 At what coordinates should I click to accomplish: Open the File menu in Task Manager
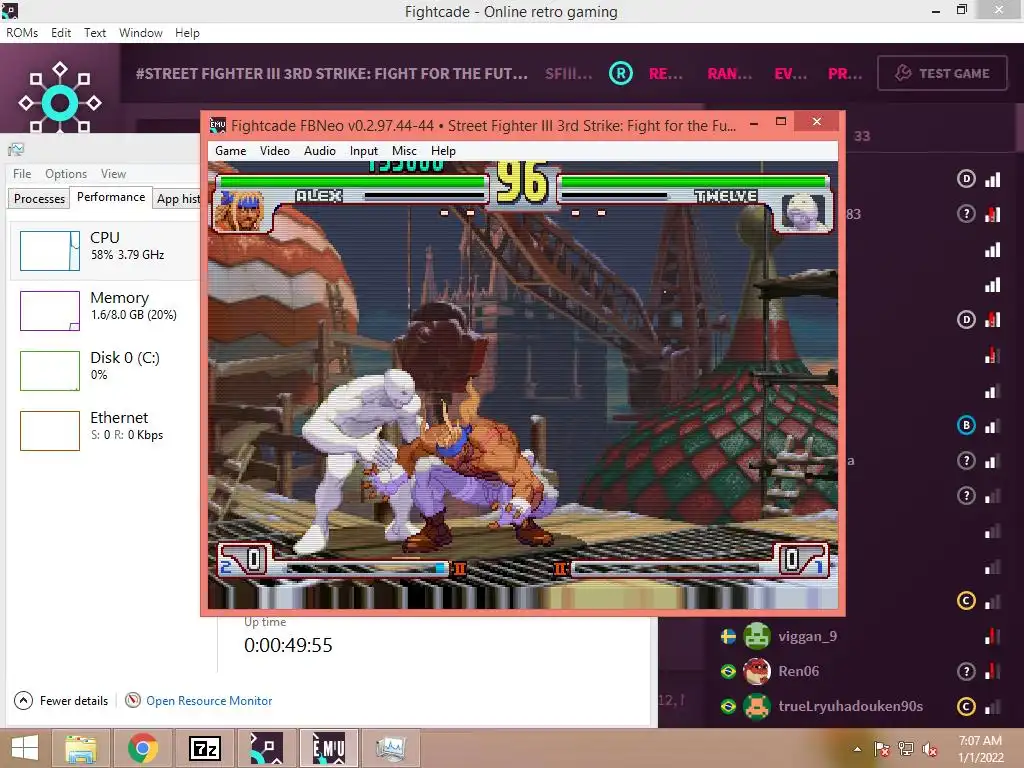point(22,174)
